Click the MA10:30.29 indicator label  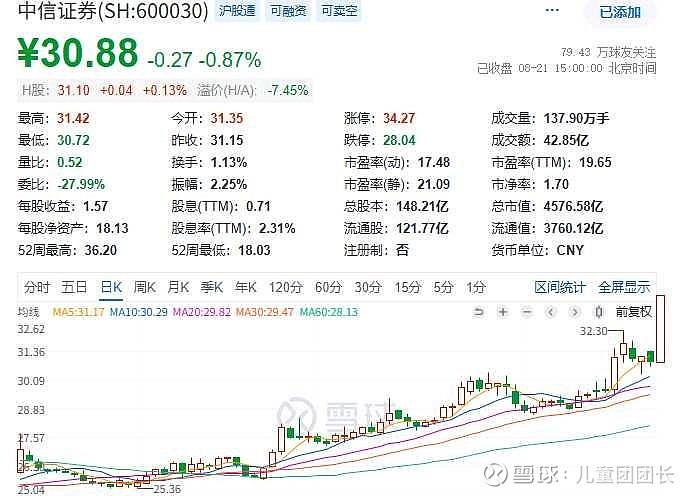(x=139, y=312)
